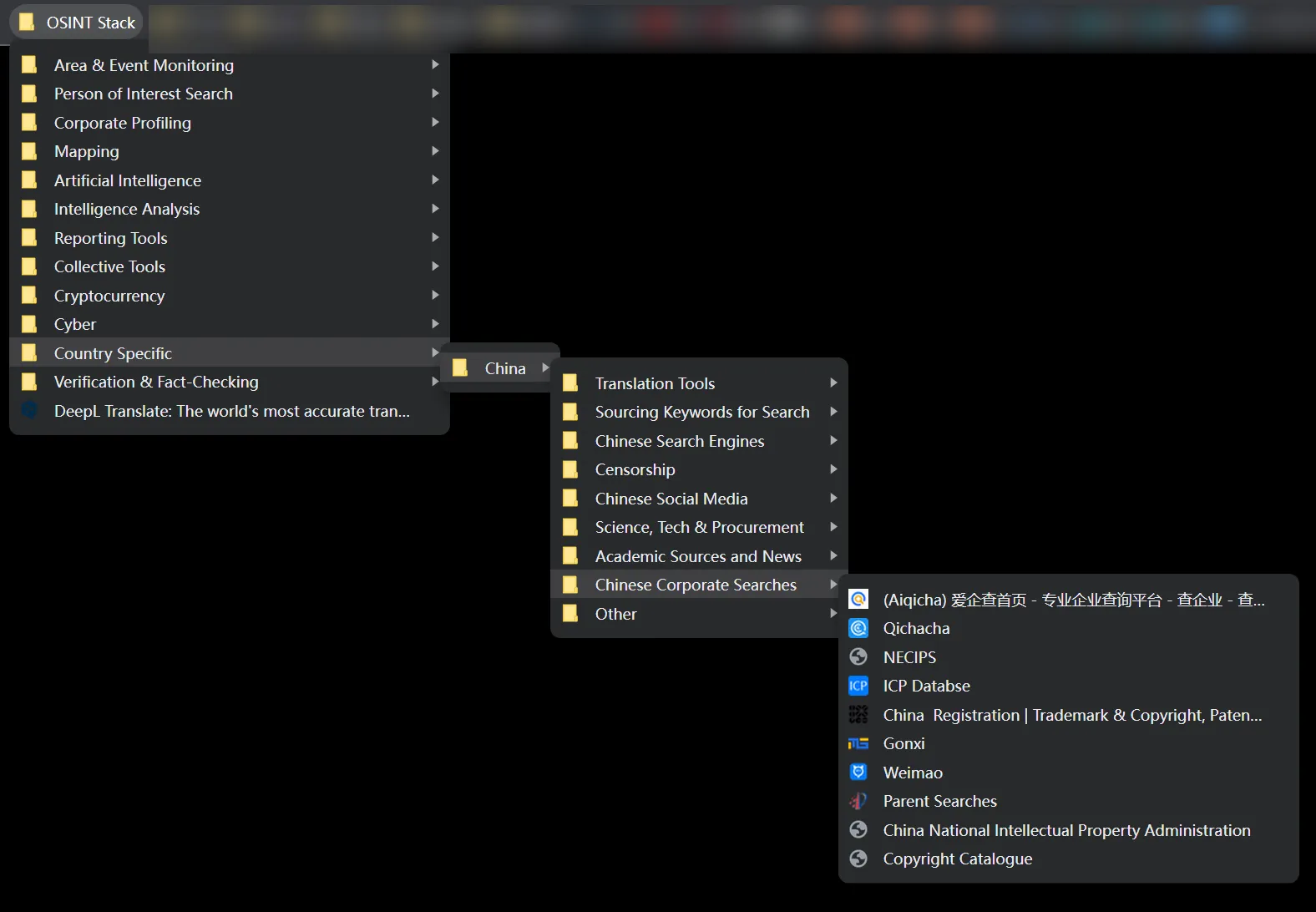Open China Registration Trademark & Copyright bookmark

tap(1068, 715)
